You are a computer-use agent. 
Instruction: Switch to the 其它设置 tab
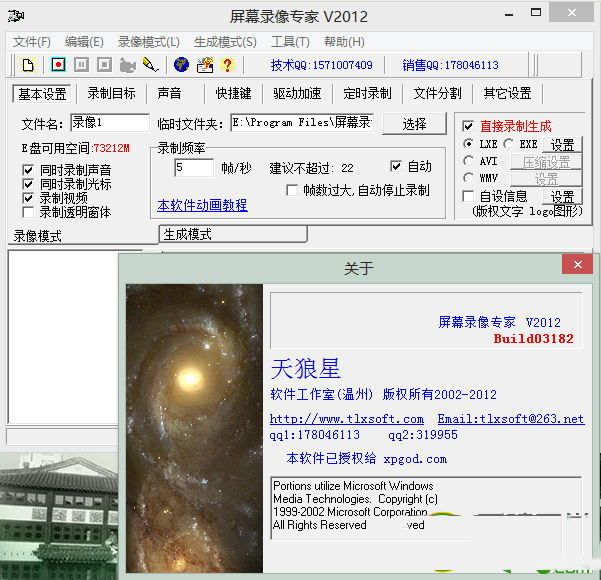point(507,93)
